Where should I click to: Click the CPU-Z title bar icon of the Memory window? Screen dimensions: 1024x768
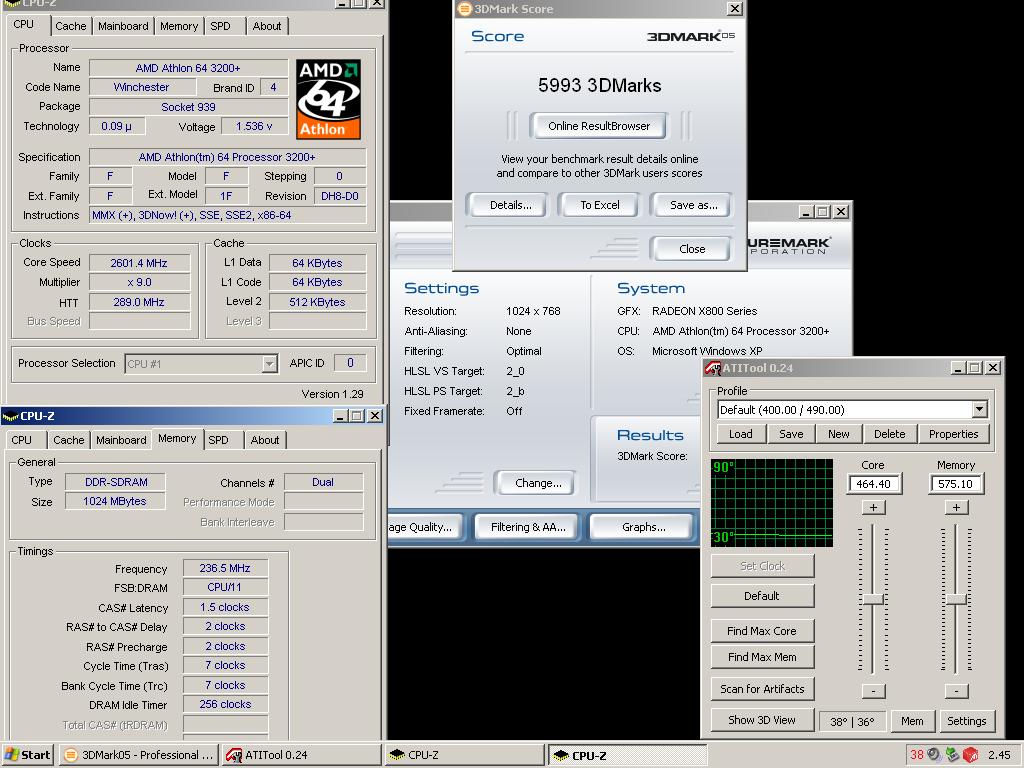10,416
